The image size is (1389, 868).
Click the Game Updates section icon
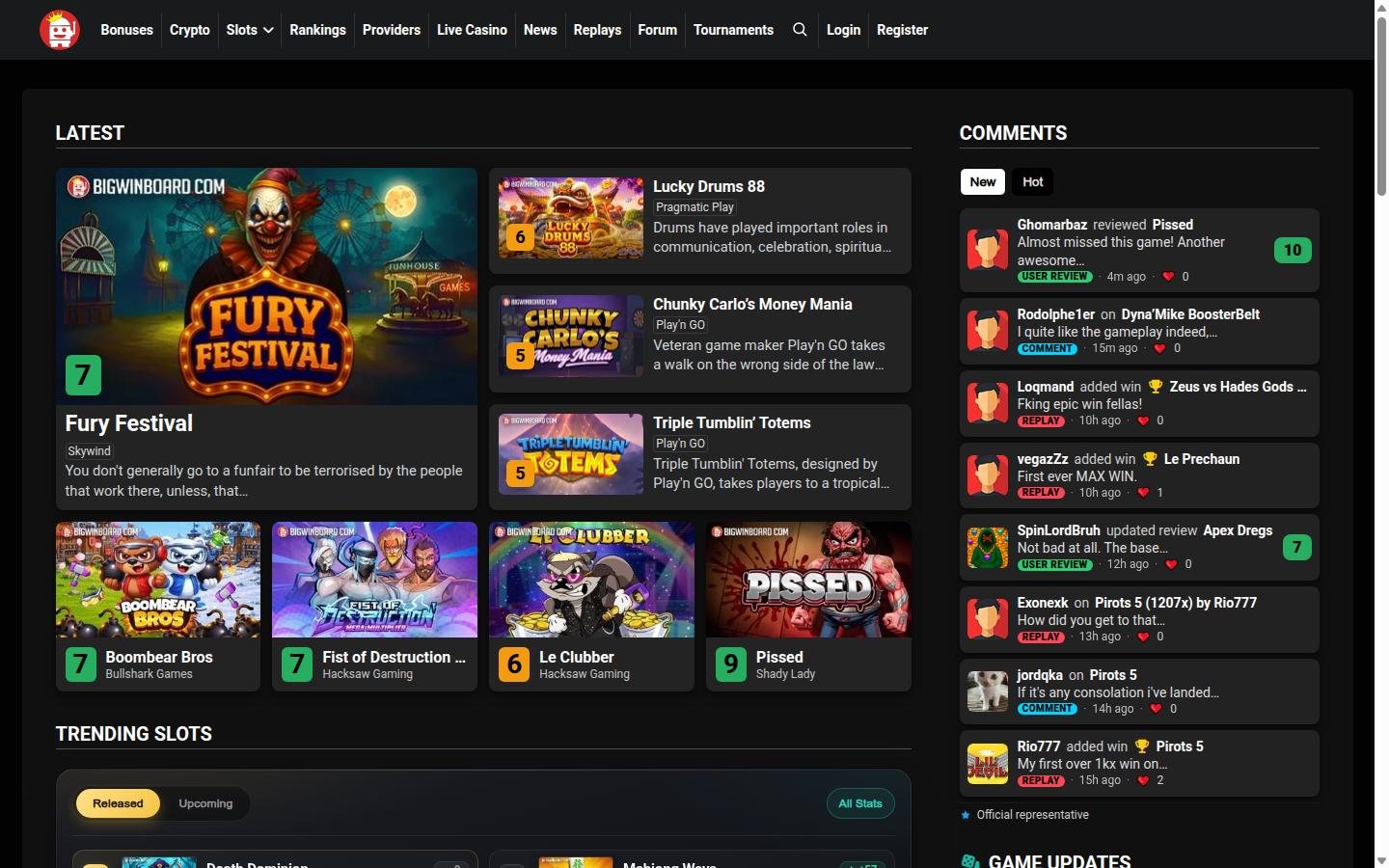coord(970,861)
